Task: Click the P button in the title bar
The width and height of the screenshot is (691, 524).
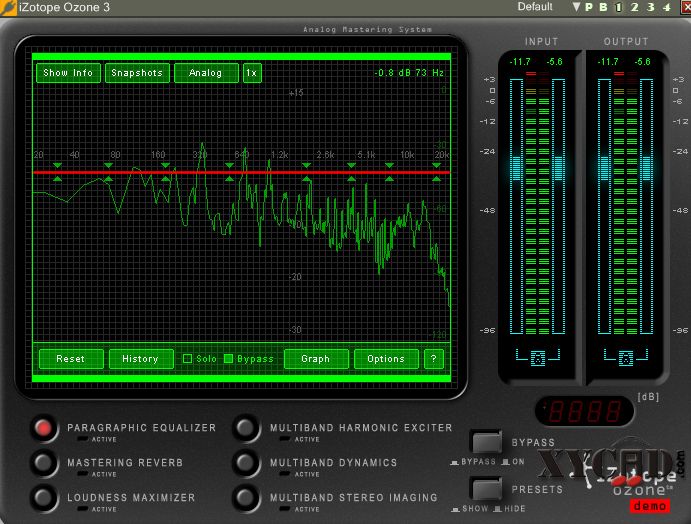Action: (589, 7)
